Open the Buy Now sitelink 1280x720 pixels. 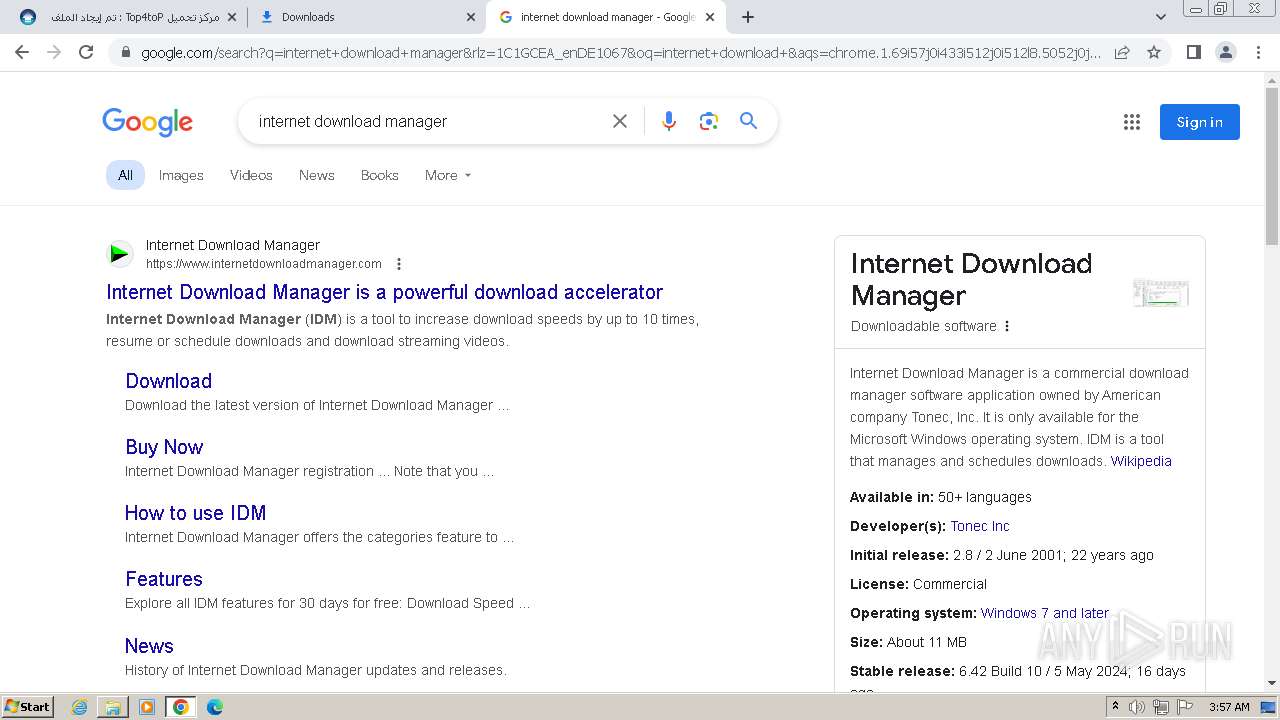point(164,447)
